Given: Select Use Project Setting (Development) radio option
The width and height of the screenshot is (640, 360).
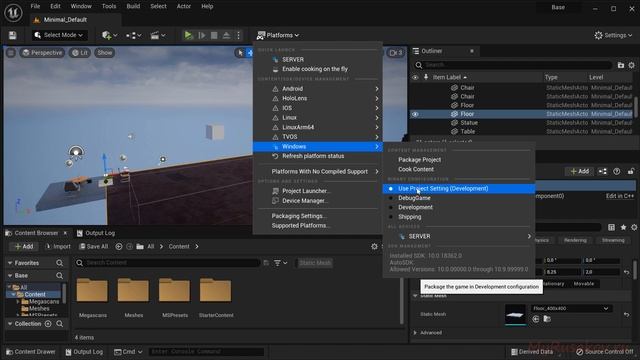Looking at the screenshot, I should pyautogui.click(x=459, y=189).
